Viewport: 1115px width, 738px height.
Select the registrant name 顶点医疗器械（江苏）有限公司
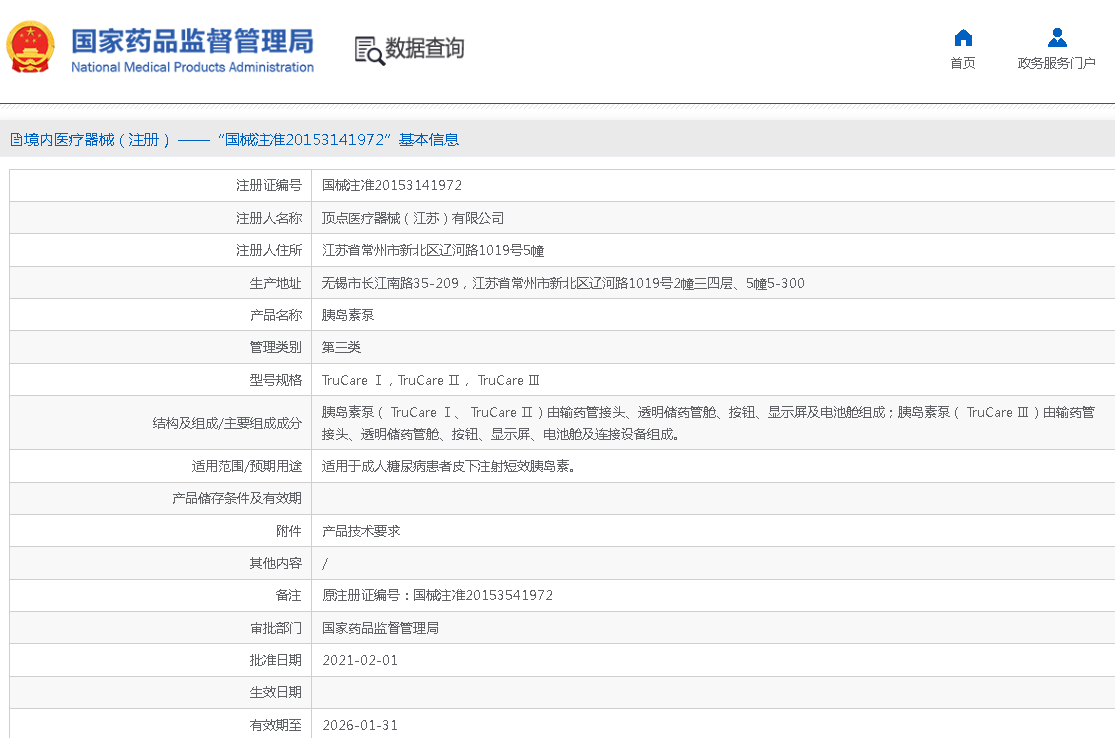tap(412, 218)
